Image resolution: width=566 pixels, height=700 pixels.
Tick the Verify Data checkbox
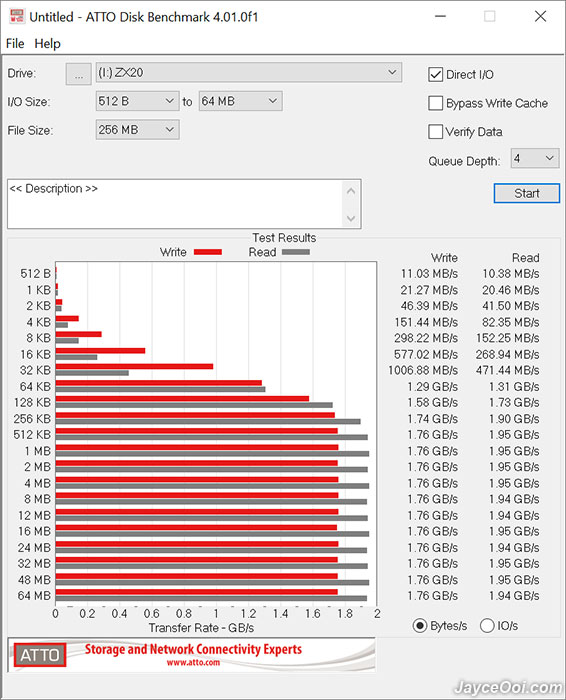(435, 132)
